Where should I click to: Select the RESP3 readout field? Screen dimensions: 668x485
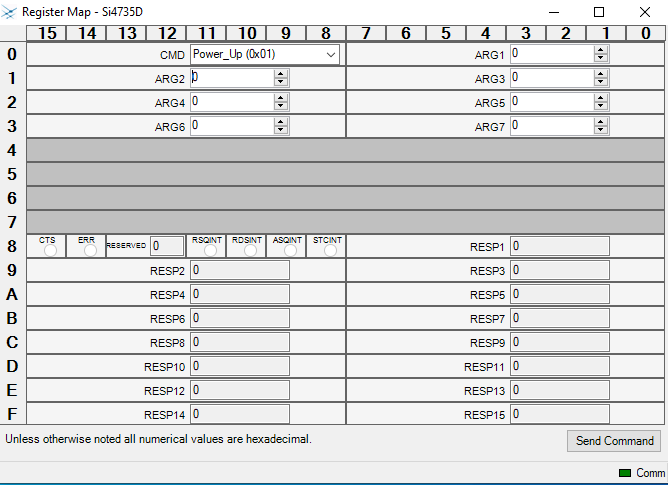(560, 270)
